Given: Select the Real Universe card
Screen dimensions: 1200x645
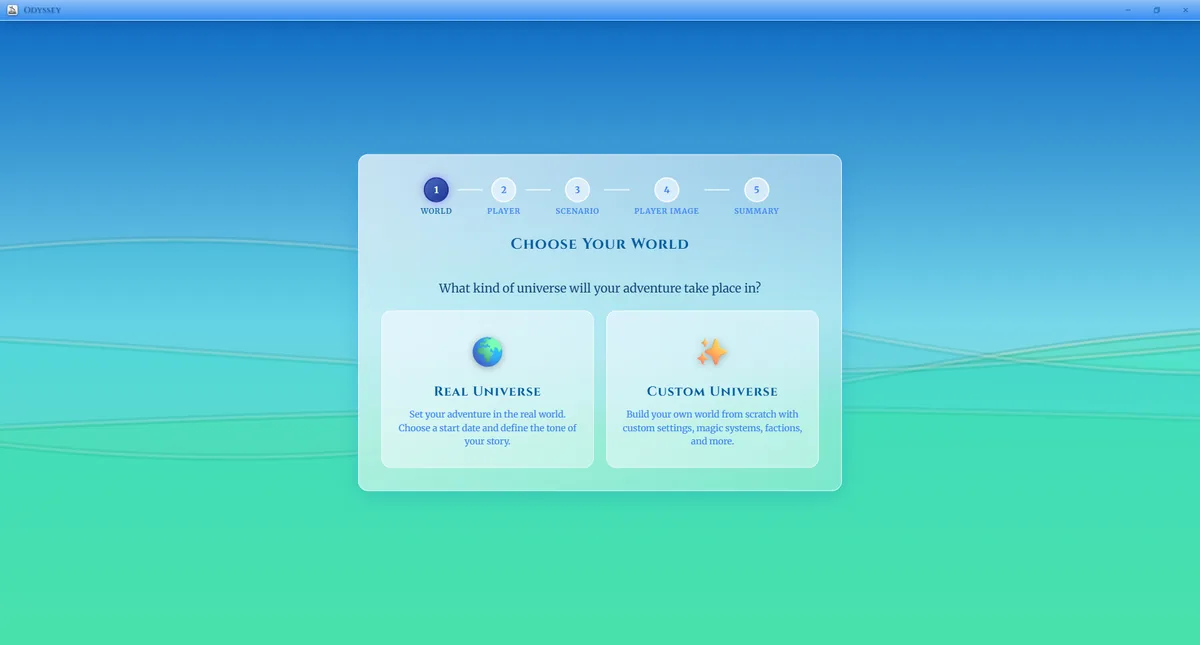Looking at the screenshot, I should (487, 389).
